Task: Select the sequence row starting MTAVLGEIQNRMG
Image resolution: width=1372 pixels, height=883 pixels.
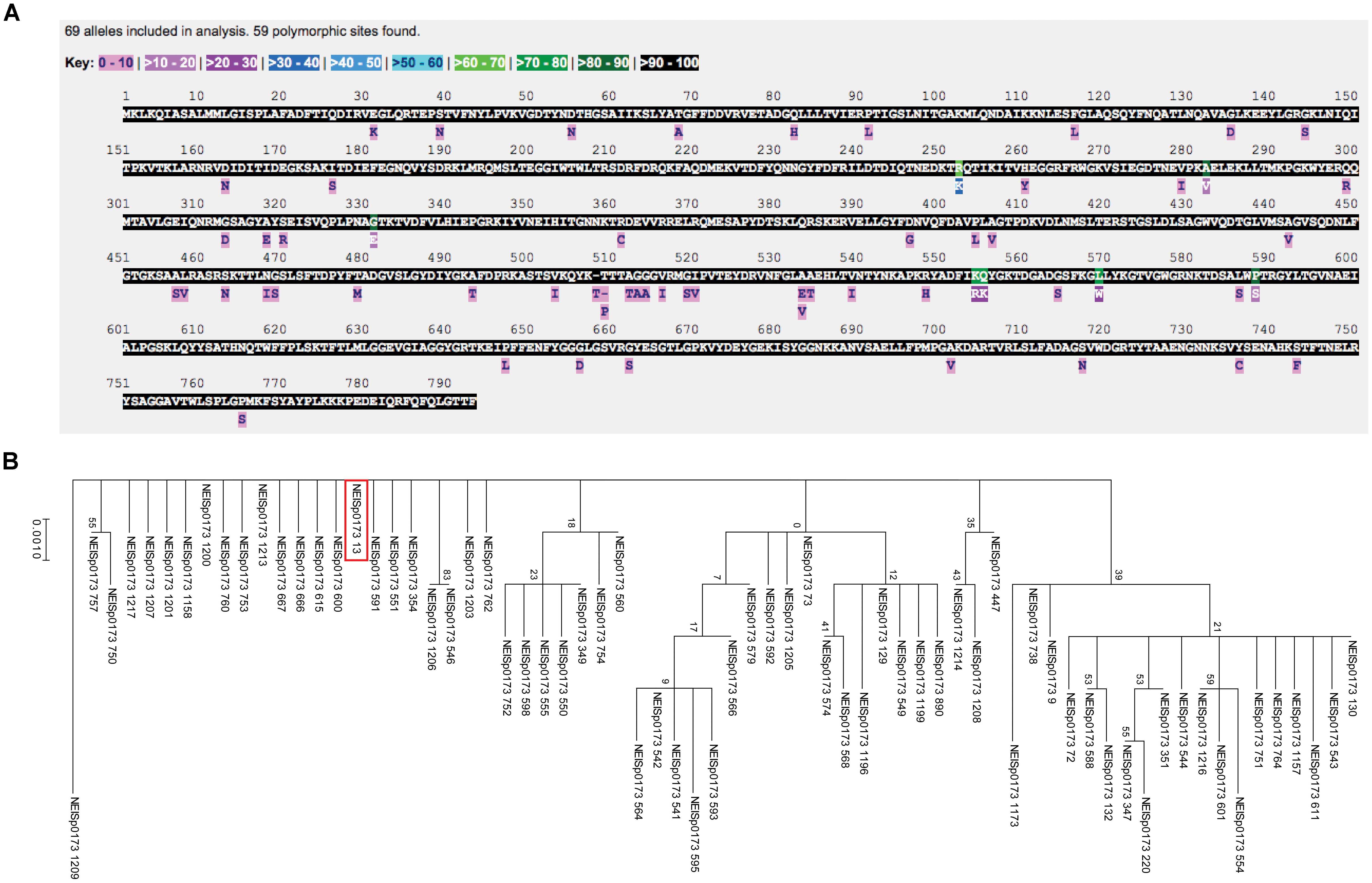Action: coord(741,222)
